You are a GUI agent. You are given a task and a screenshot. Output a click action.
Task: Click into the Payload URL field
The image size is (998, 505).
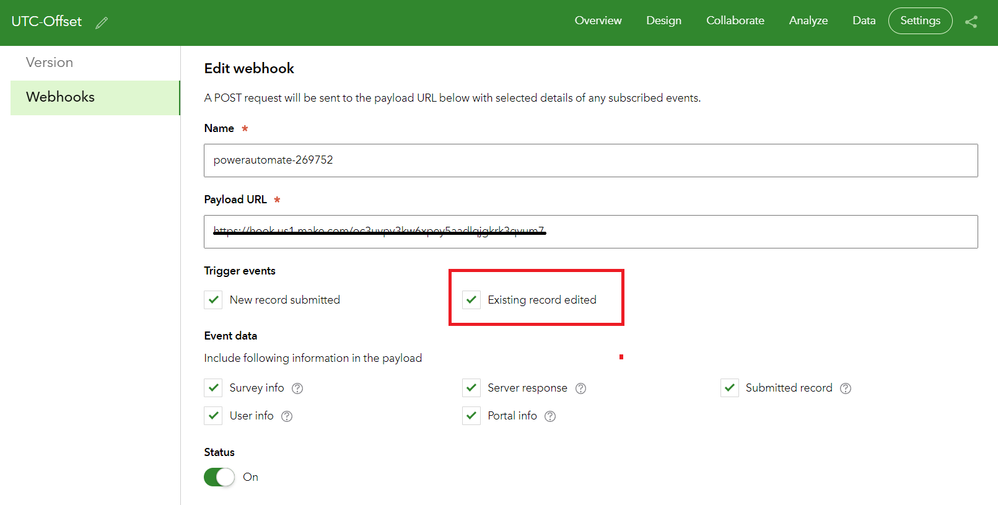click(590, 231)
